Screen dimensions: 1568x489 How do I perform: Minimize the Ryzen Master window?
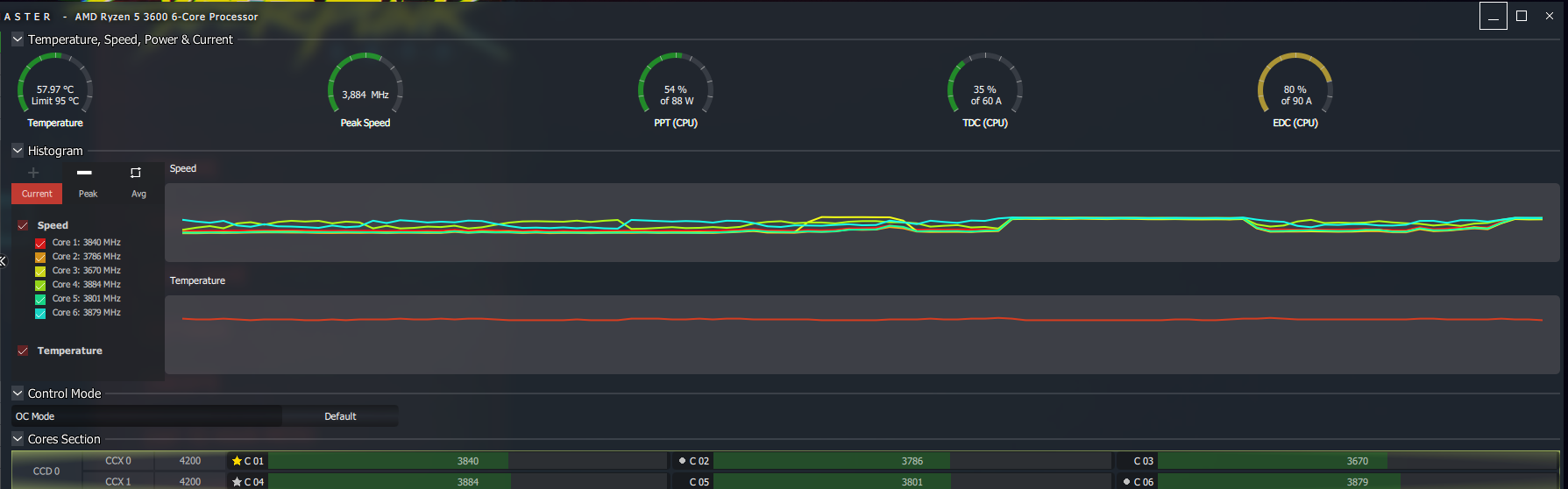point(1494,16)
